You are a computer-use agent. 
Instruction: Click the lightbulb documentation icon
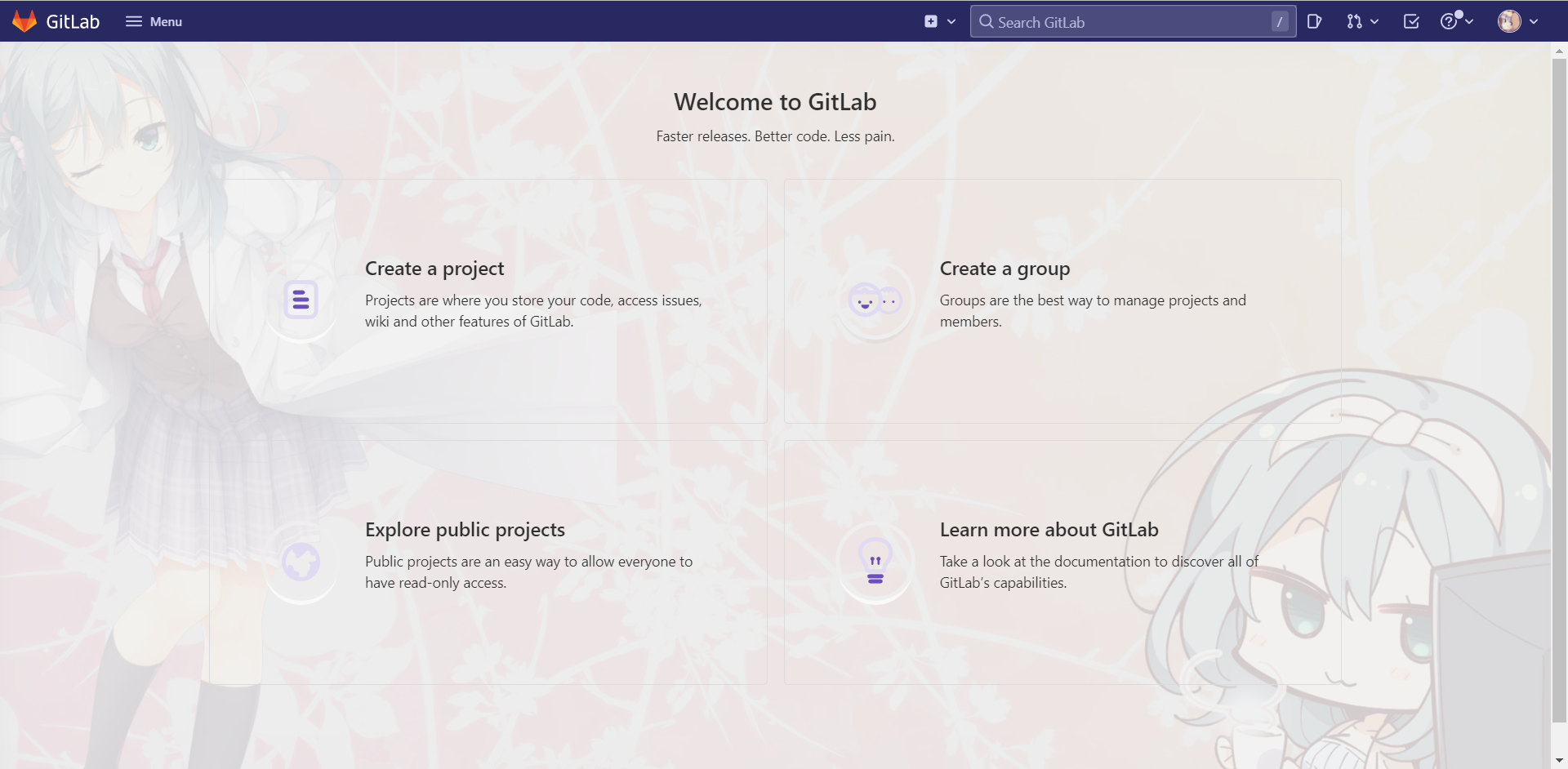(875, 562)
